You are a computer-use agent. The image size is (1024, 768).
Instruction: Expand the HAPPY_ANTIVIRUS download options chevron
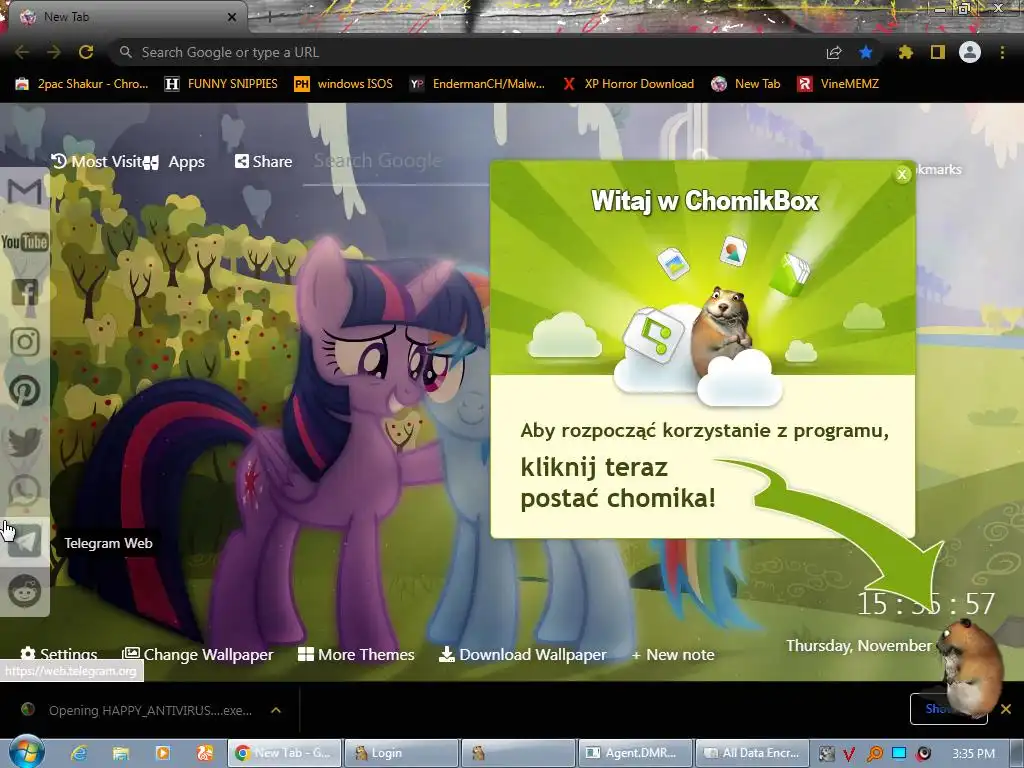tap(276, 710)
